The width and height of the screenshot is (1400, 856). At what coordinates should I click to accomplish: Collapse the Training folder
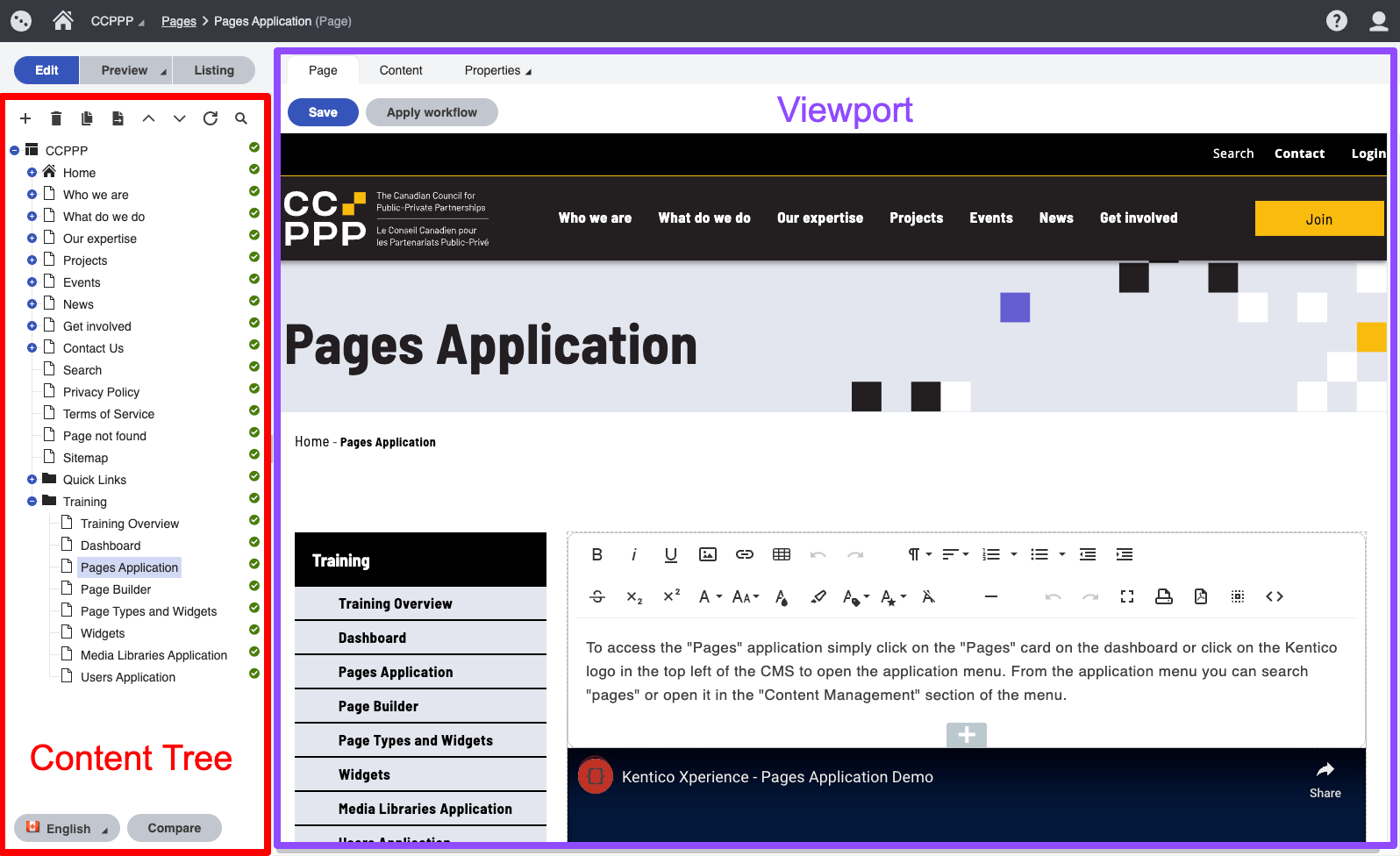coord(32,502)
